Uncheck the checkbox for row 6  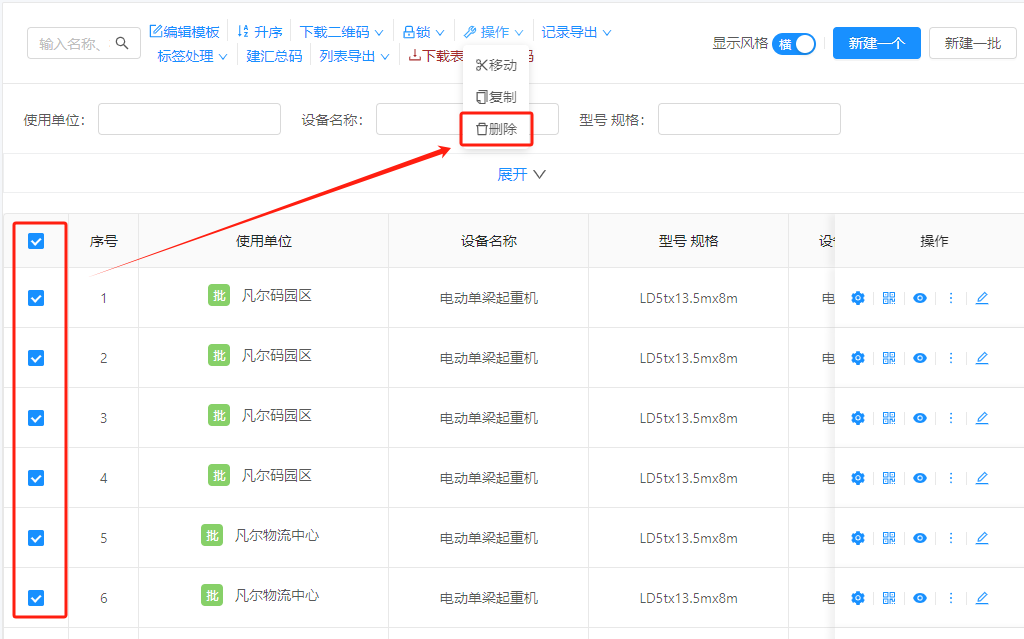[37, 597]
